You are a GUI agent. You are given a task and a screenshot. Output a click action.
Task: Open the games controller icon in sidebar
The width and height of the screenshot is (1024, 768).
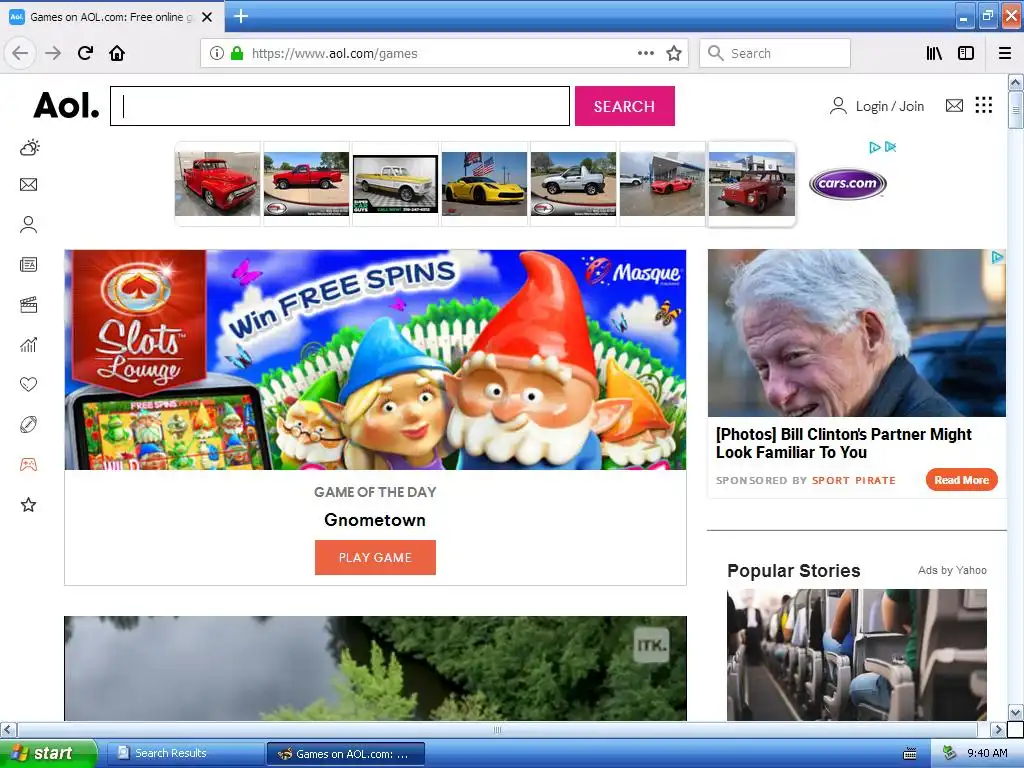[x=29, y=464]
